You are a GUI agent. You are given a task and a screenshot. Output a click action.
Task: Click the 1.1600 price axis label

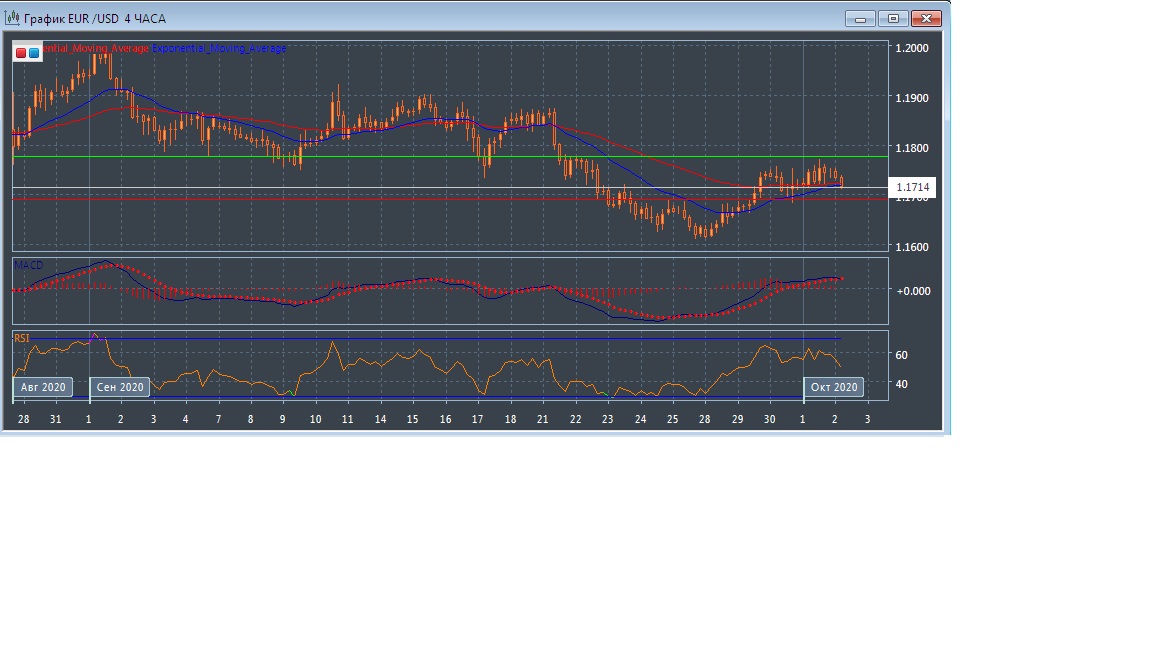[912, 247]
